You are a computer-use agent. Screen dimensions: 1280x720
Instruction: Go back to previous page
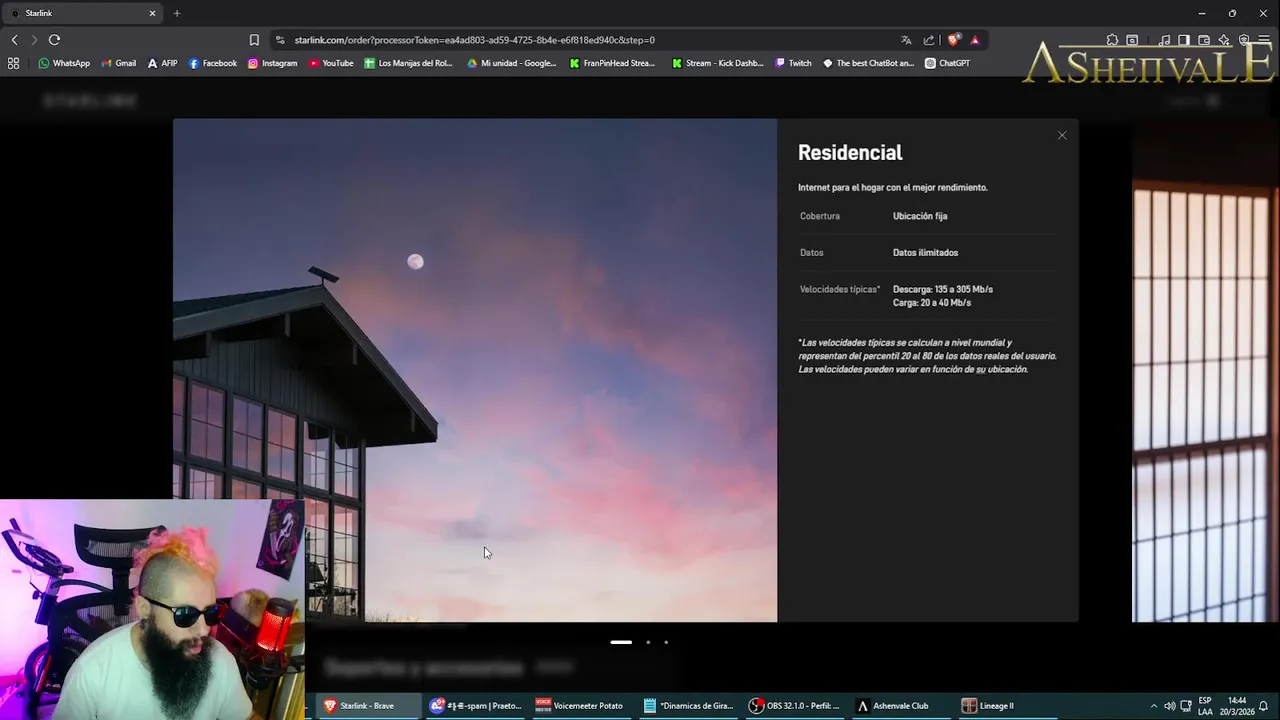(14, 40)
